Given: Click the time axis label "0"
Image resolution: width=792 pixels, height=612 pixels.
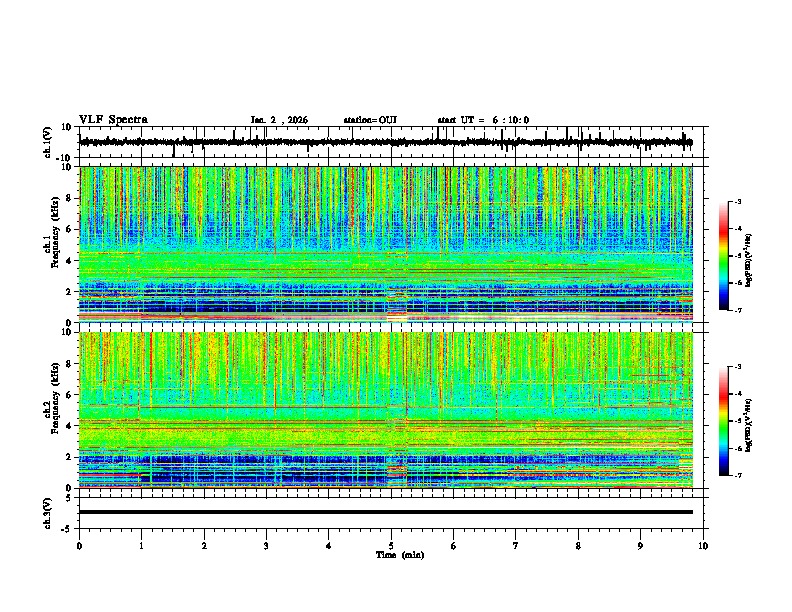Looking at the screenshot, I should [79, 546].
